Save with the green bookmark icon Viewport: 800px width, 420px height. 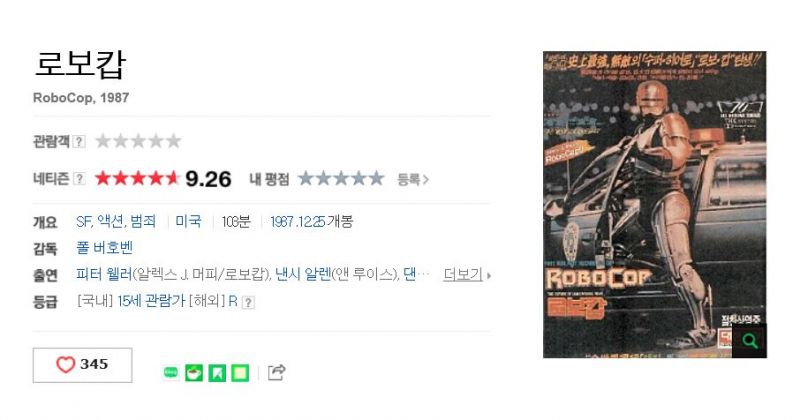[x=217, y=373]
